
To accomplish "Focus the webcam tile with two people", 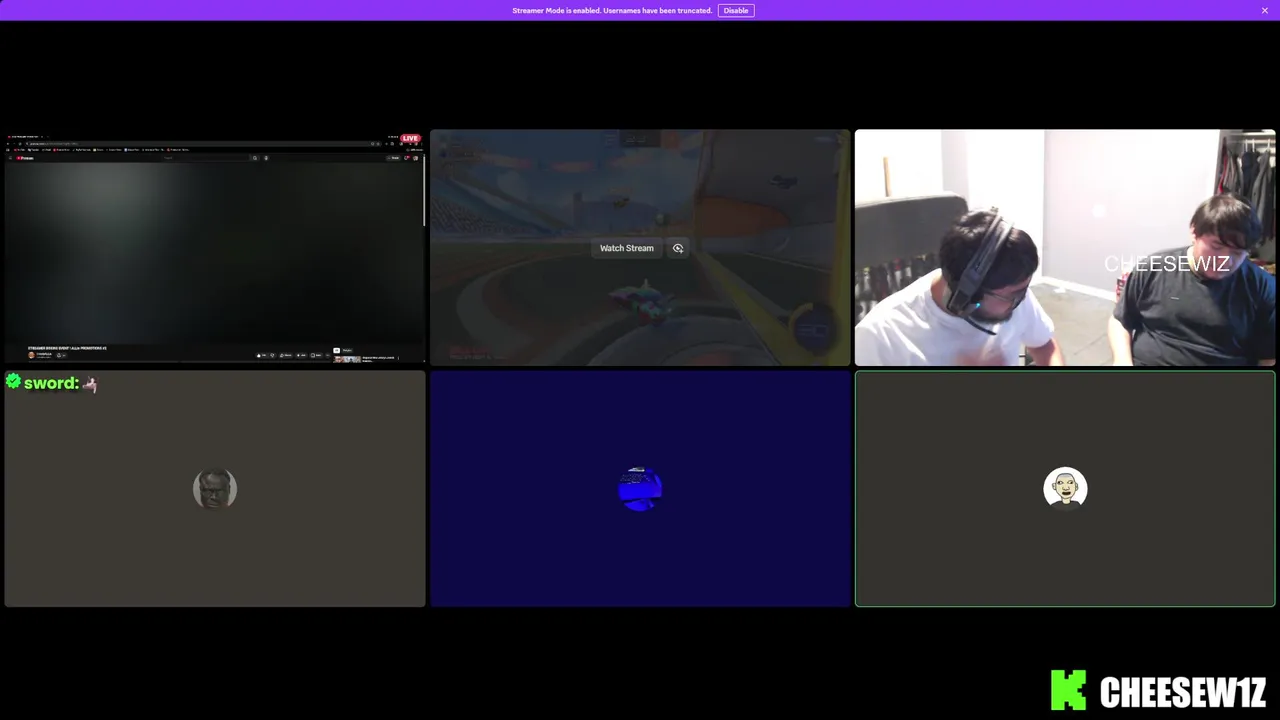I will (1065, 247).
